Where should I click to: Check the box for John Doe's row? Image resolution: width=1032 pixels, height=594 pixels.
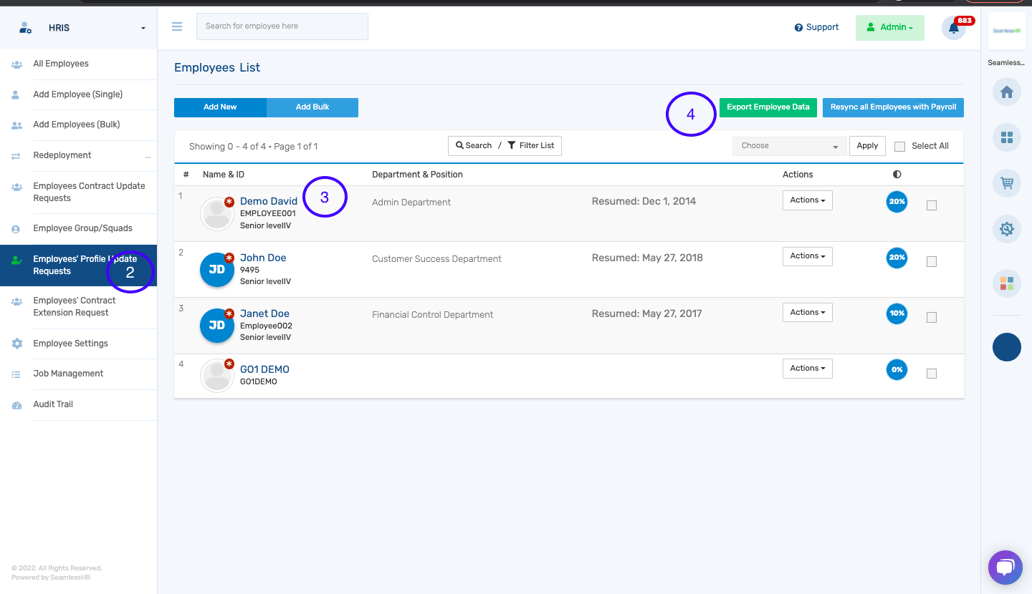click(x=931, y=262)
